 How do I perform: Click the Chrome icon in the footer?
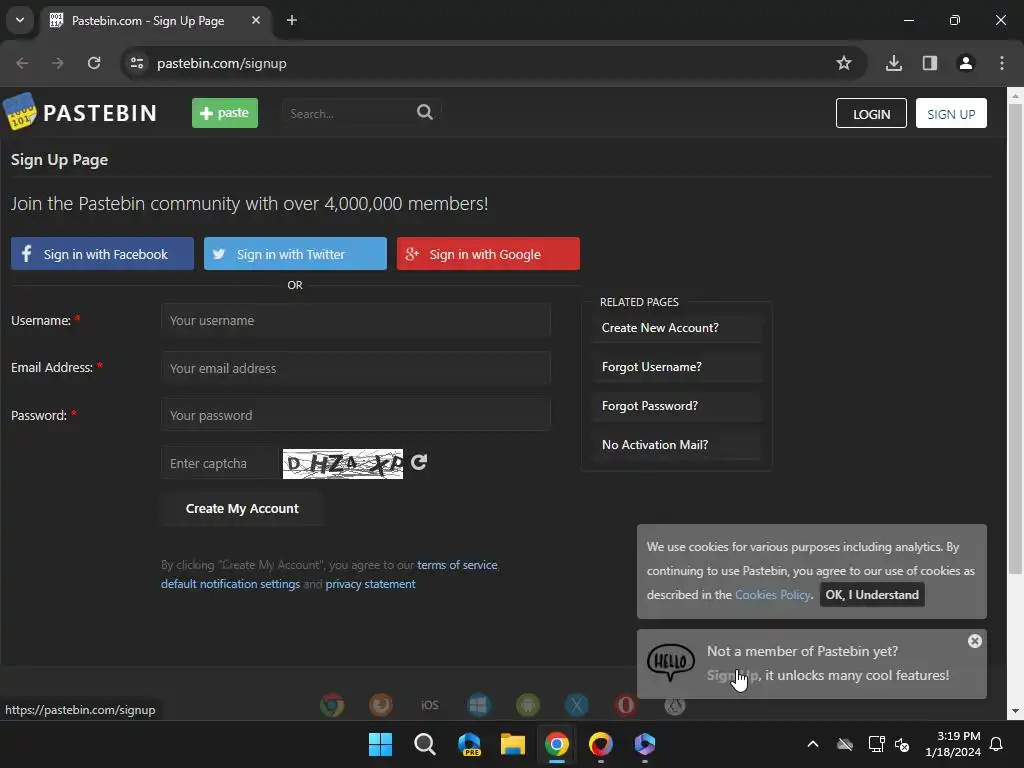[332, 705]
